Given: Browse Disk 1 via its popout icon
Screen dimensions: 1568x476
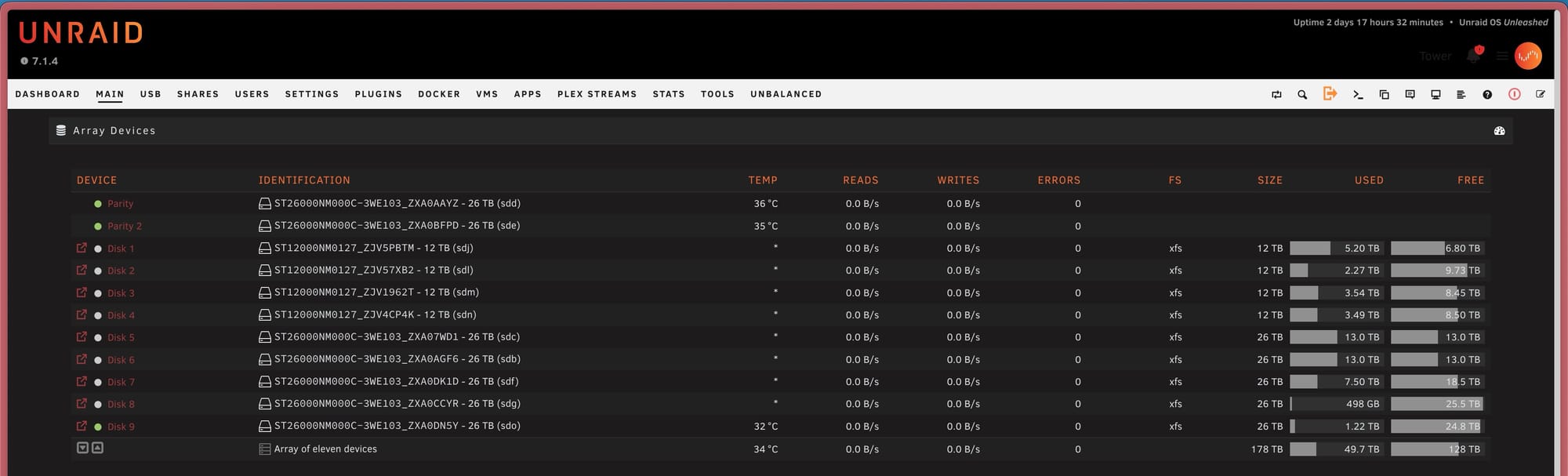Looking at the screenshot, I should pos(82,248).
